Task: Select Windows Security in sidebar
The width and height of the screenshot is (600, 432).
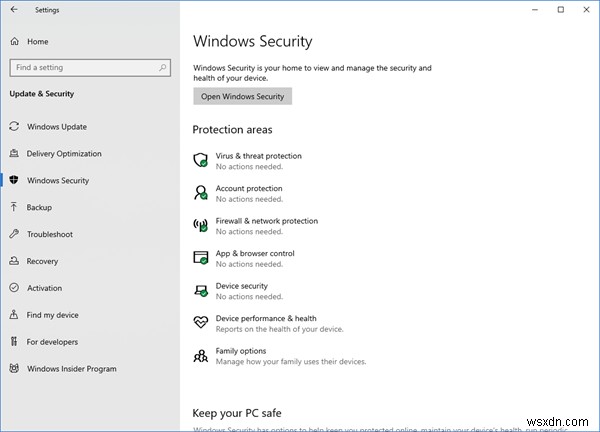Action: pos(58,180)
